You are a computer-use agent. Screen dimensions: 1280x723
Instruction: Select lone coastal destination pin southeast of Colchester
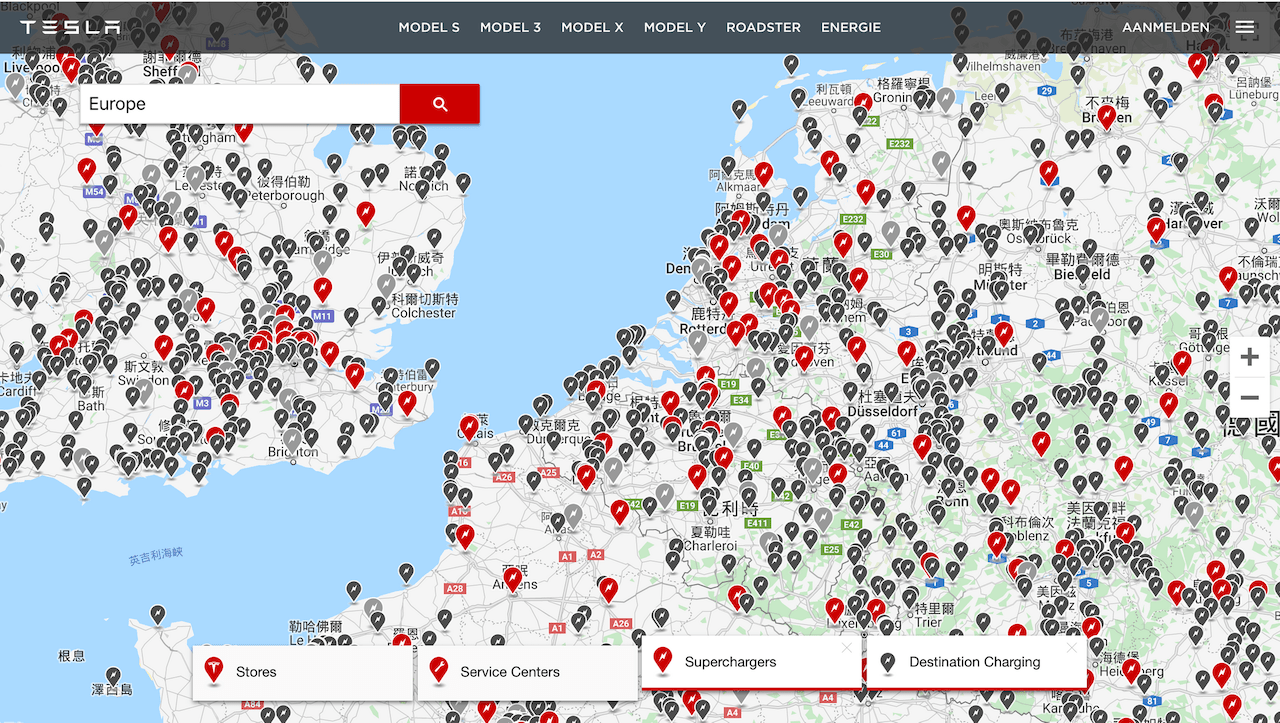(x=432, y=369)
